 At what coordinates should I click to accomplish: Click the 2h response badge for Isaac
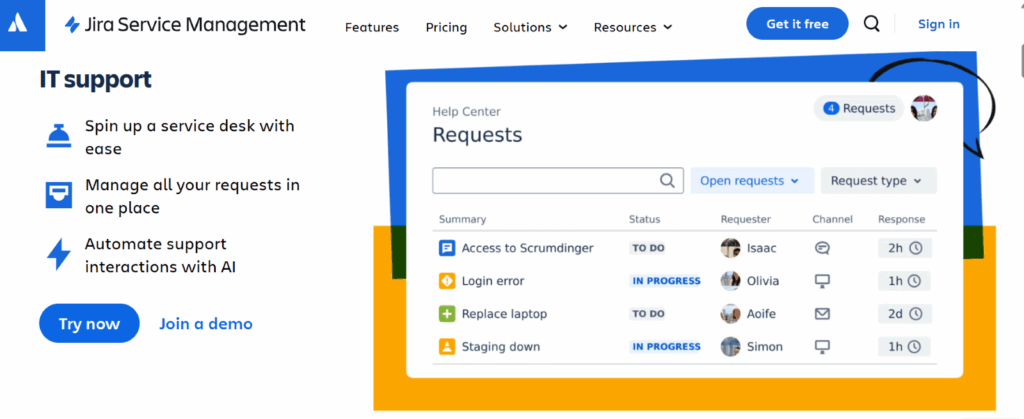904,248
